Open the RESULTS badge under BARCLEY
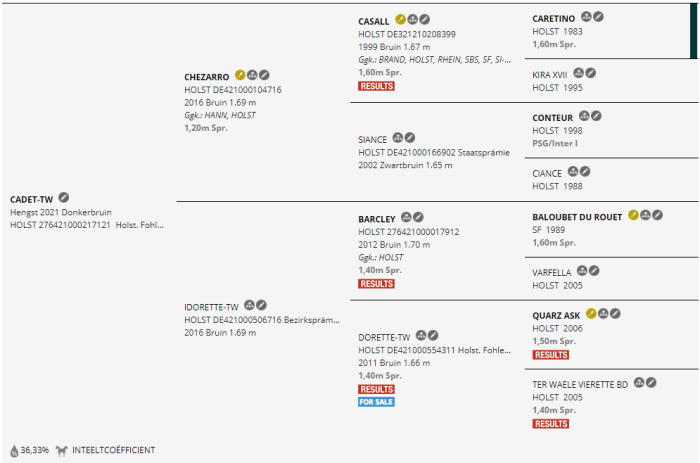The image size is (700, 463). point(376,284)
